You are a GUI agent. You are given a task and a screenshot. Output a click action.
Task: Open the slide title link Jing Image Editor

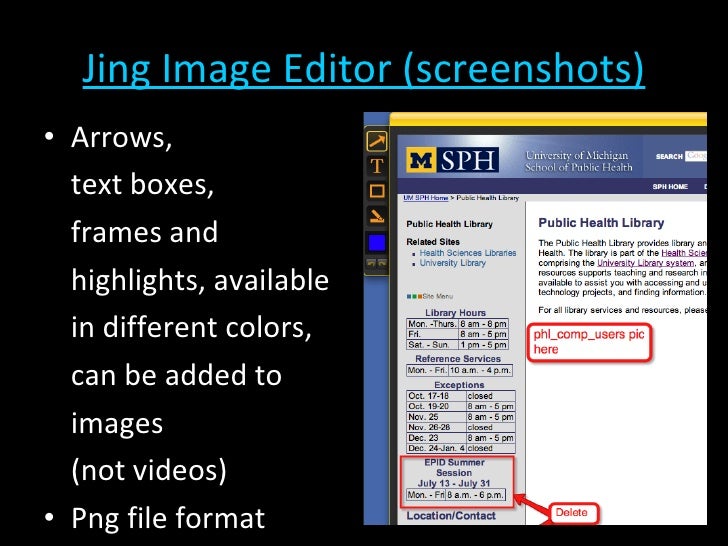pos(364,69)
